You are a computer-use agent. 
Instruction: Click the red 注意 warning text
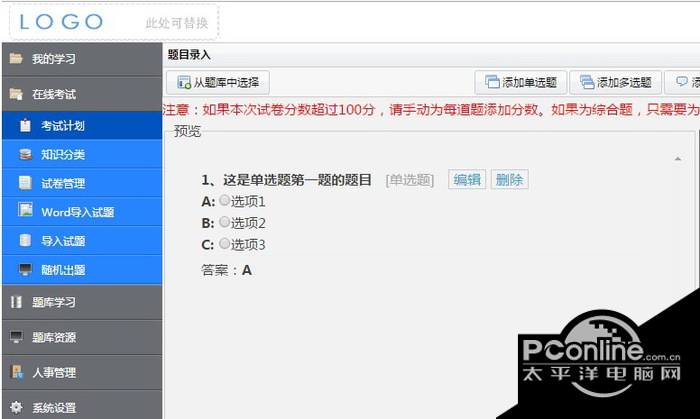click(431, 109)
